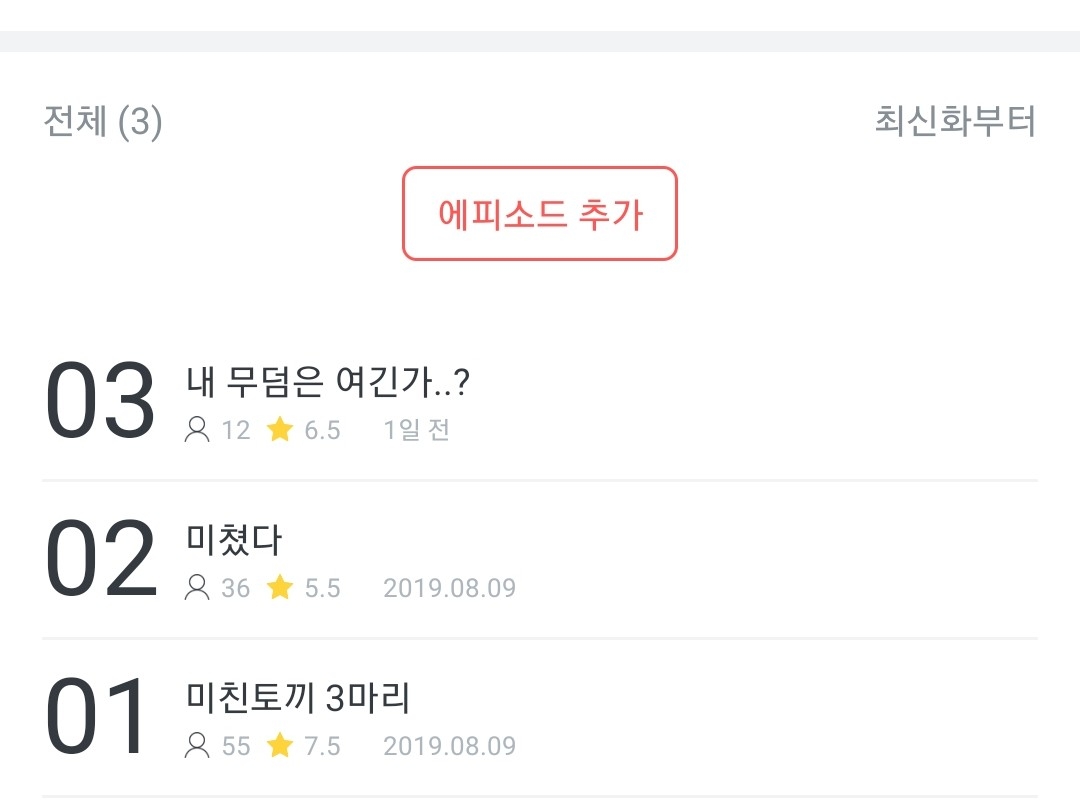Click the 1일 전 timestamp

point(416,430)
